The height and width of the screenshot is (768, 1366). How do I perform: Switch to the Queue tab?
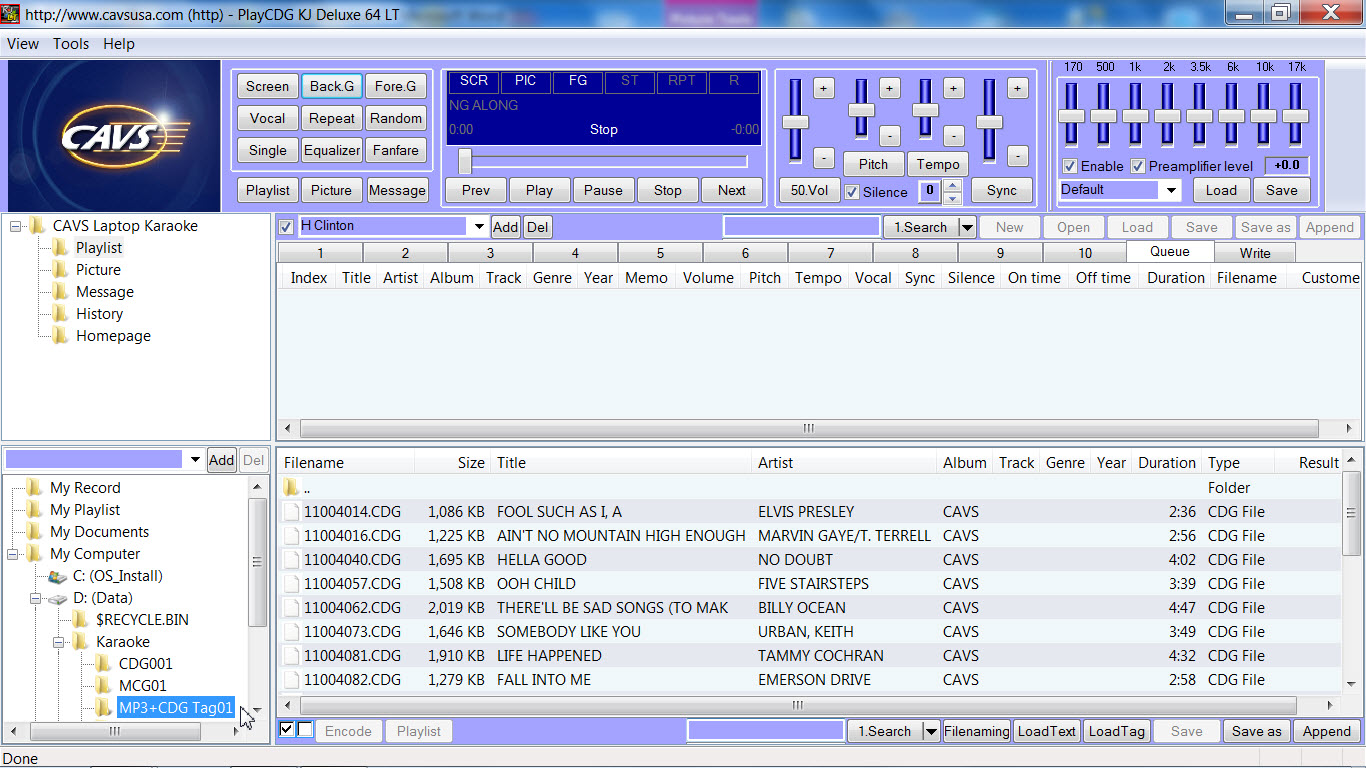1169,252
